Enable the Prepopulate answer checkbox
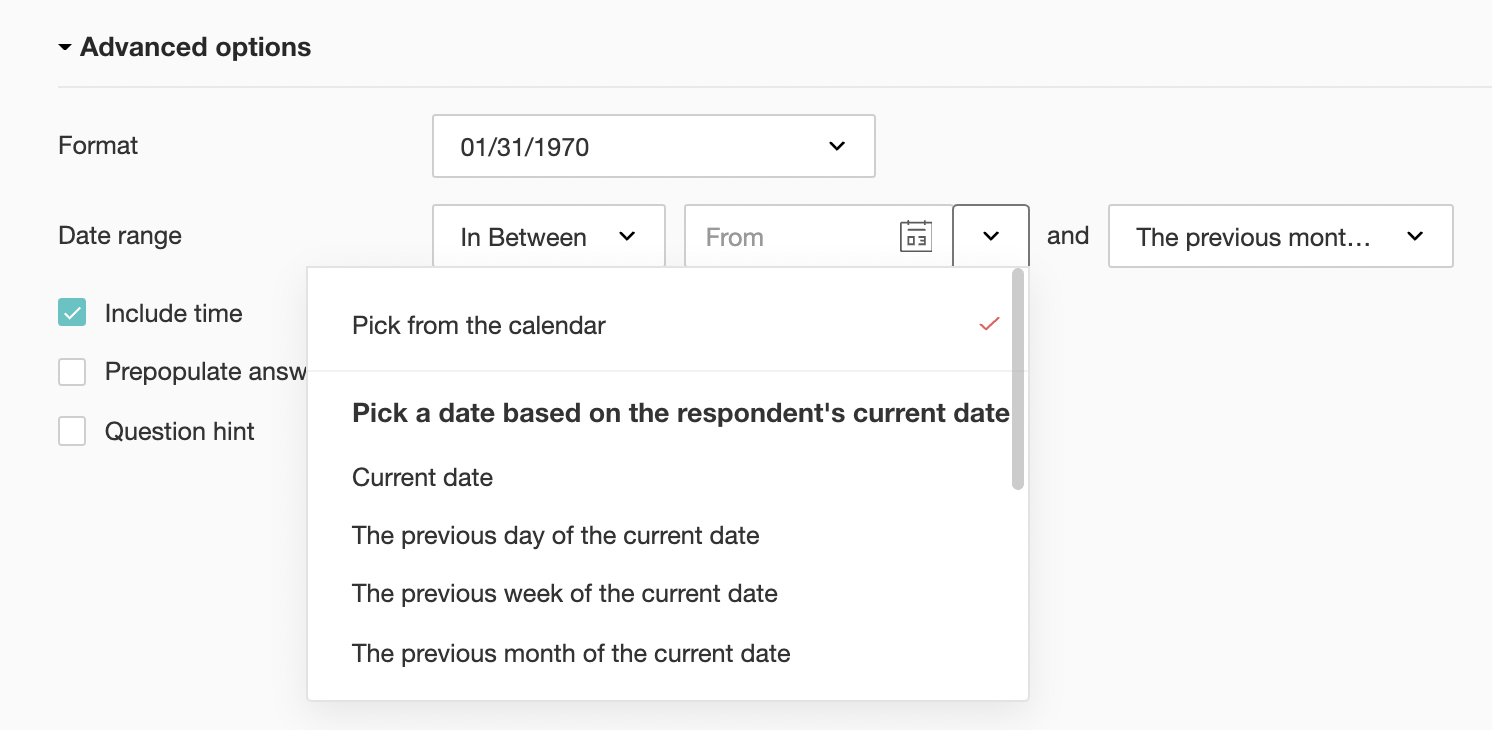Viewport: 1492px width, 730px height. click(72, 372)
